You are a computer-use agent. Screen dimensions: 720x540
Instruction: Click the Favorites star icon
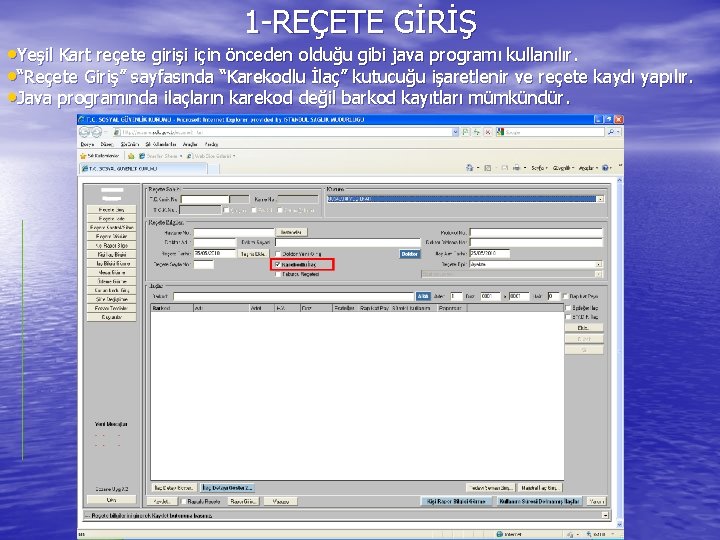click(x=83, y=156)
